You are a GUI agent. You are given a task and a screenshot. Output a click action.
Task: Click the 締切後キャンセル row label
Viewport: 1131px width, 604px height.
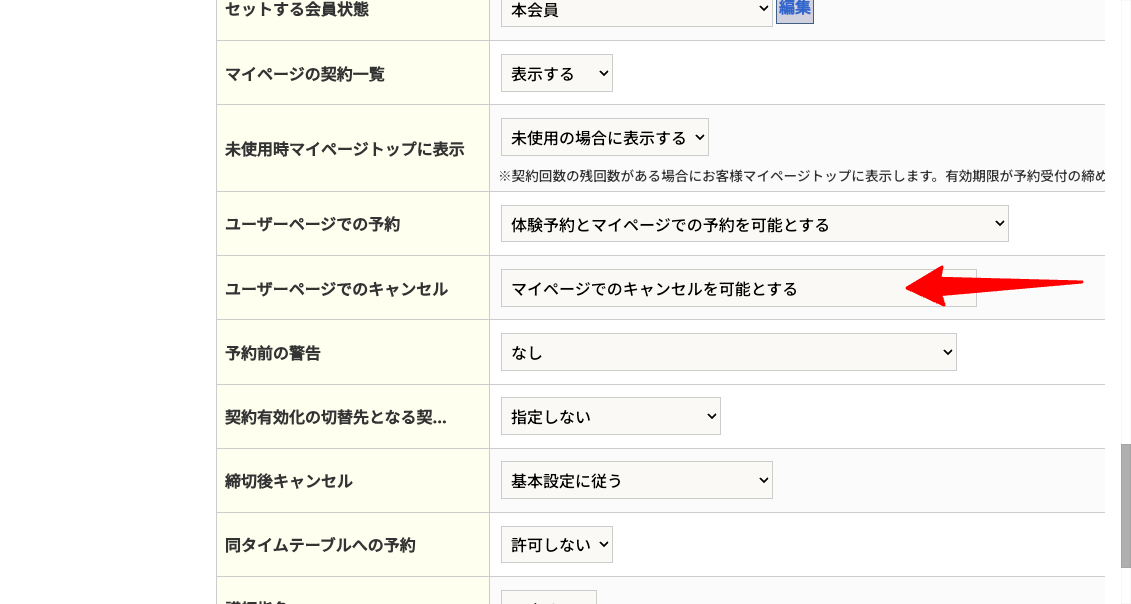[x=289, y=481]
